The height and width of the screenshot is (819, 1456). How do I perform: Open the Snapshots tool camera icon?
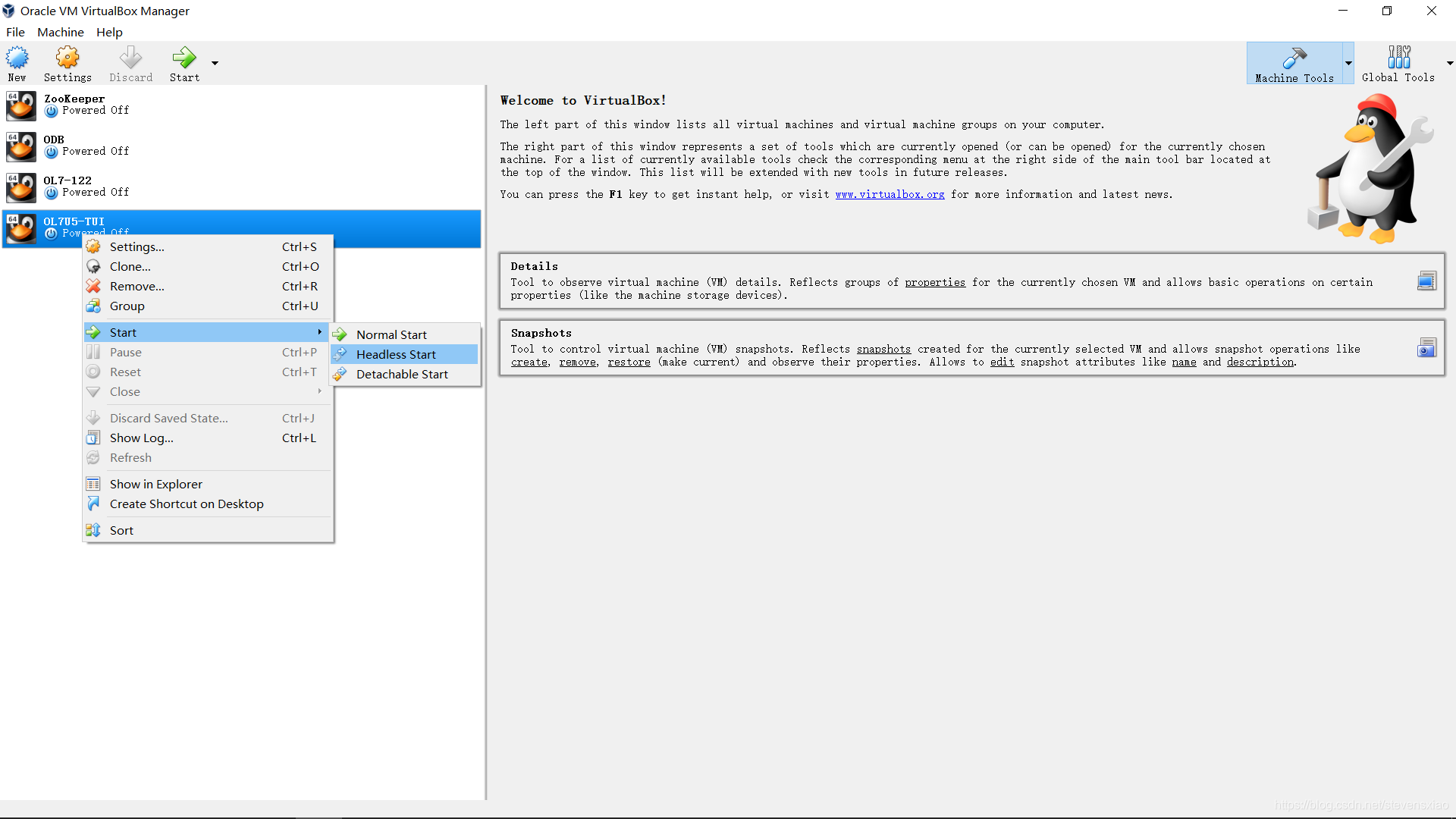click(x=1426, y=348)
